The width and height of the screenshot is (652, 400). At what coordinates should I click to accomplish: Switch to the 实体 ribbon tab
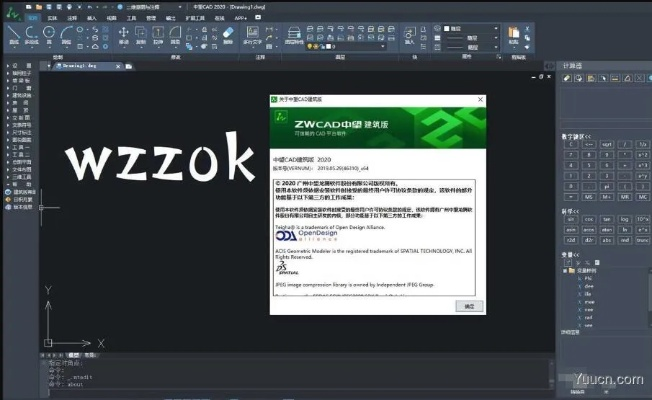click(x=52, y=18)
